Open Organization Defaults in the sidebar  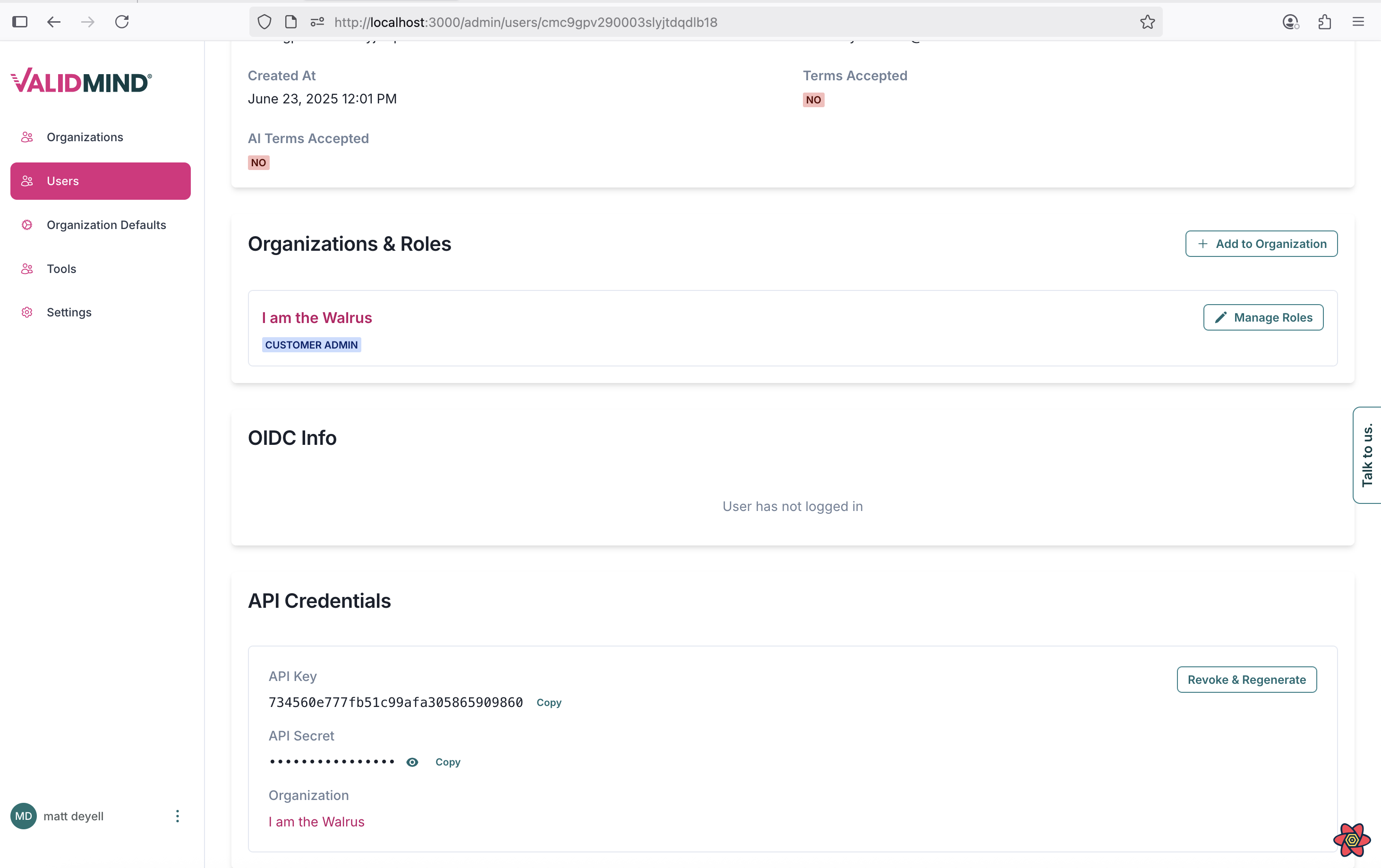pyautogui.click(x=100, y=225)
